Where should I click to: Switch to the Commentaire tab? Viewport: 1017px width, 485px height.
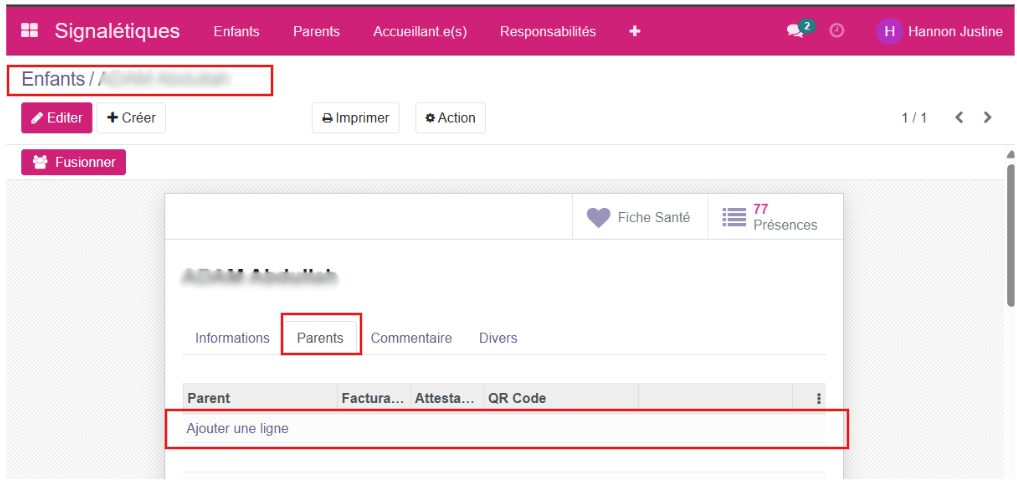click(411, 338)
